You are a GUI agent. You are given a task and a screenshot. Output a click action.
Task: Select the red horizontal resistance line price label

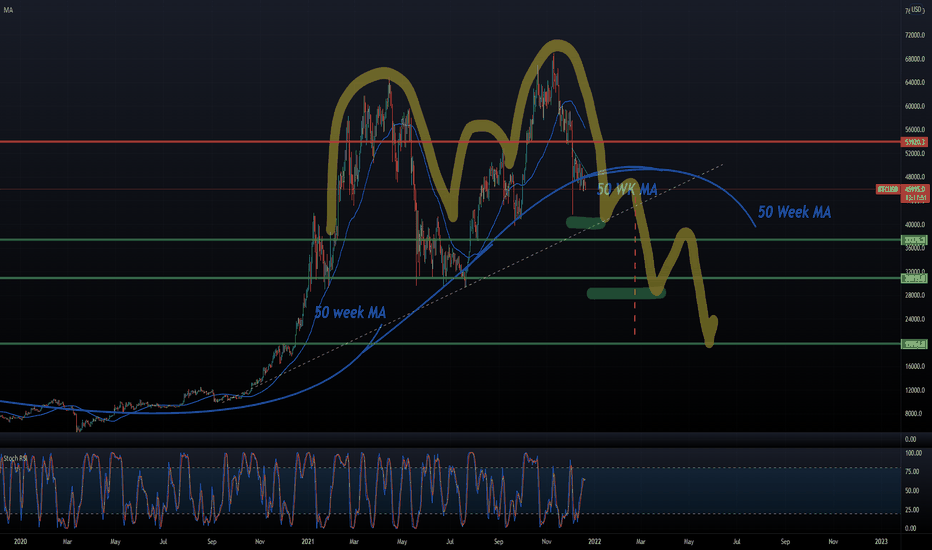[915, 142]
